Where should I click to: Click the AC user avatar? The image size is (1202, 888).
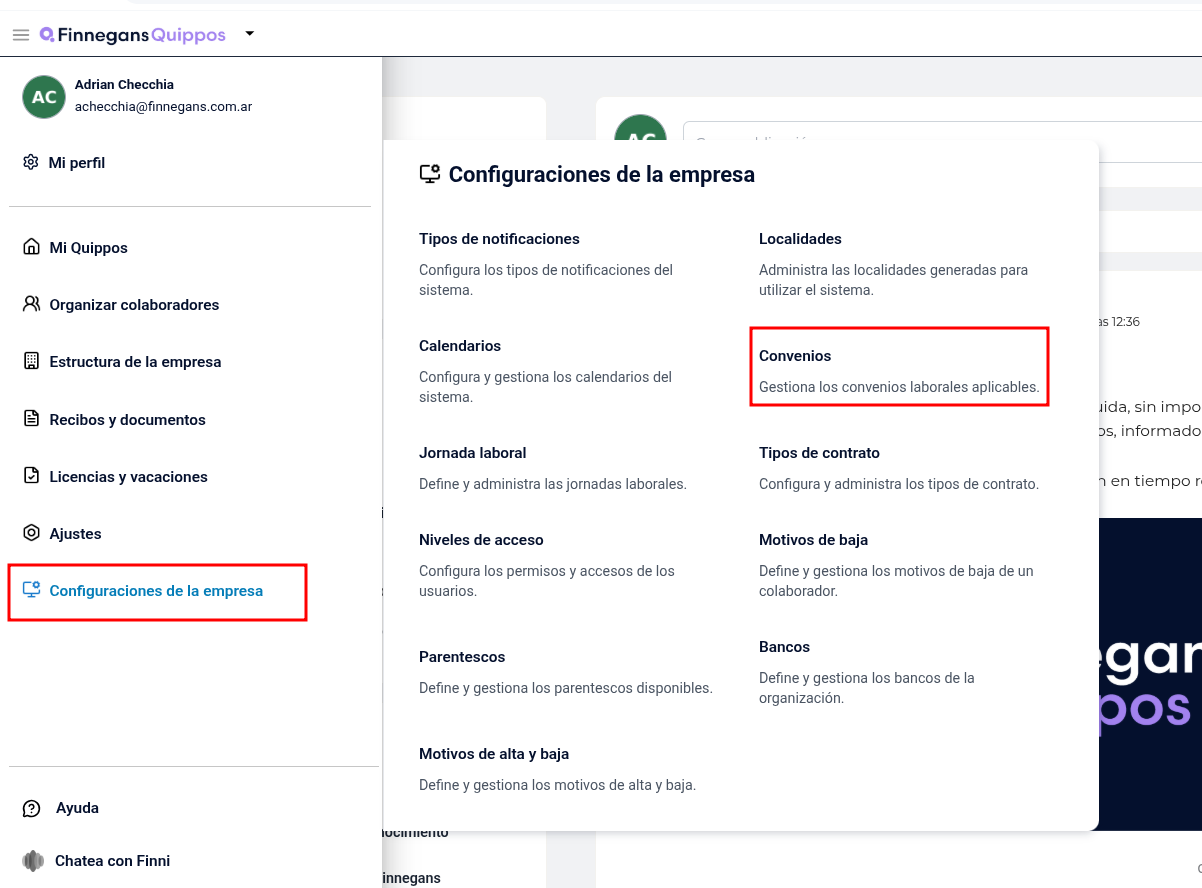pos(44,97)
